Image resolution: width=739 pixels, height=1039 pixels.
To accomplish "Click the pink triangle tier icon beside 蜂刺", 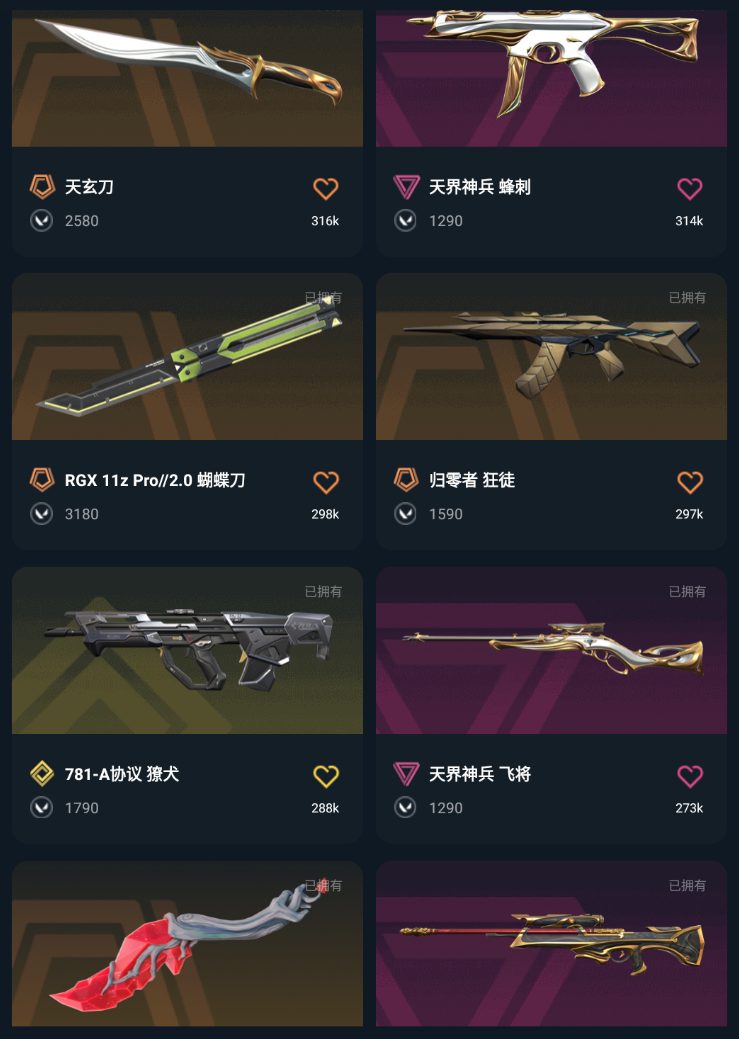I will pyautogui.click(x=406, y=187).
